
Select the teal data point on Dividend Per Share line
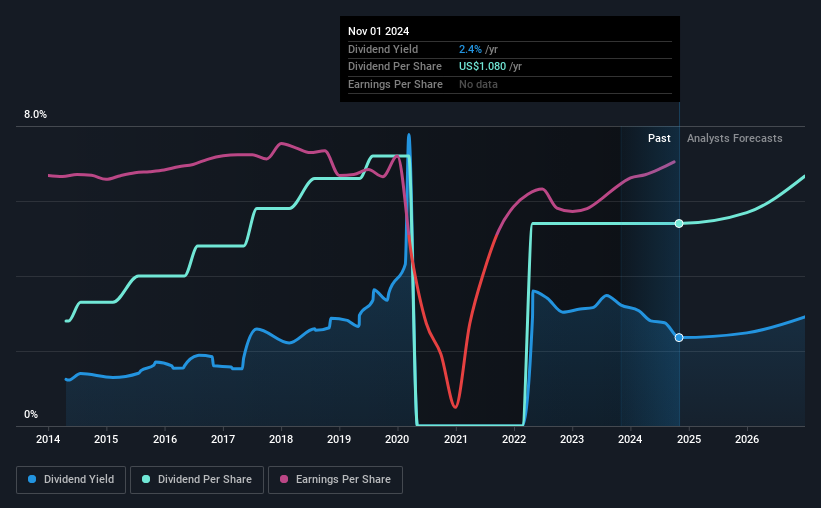(679, 224)
